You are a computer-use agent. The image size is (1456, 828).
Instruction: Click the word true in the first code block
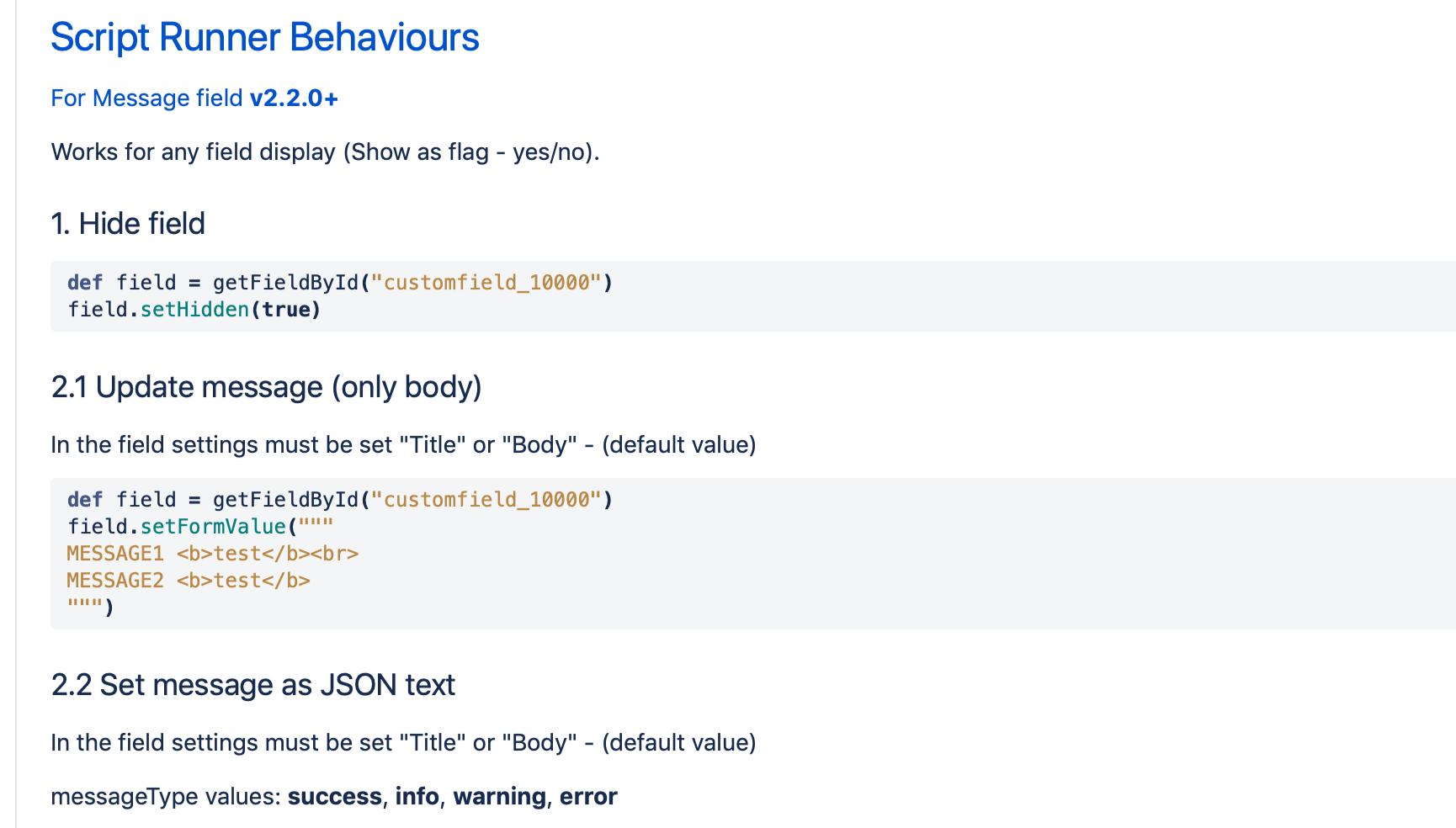pyautogui.click(x=285, y=310)
